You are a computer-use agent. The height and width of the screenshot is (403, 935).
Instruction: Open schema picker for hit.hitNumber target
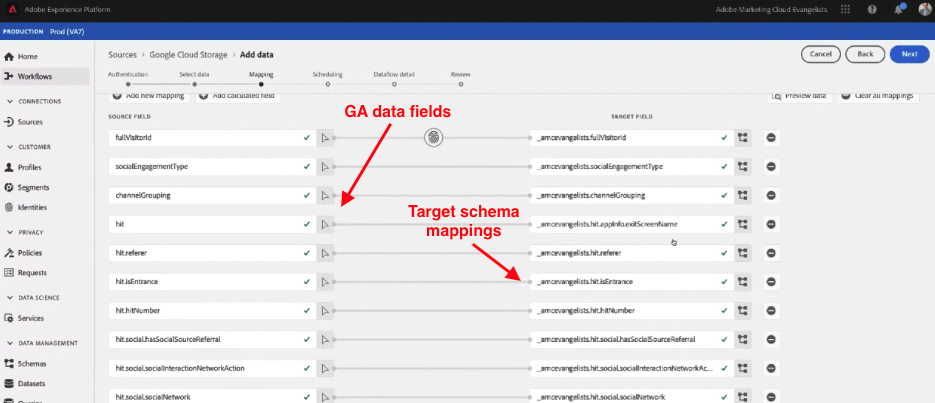coord(742,311)
